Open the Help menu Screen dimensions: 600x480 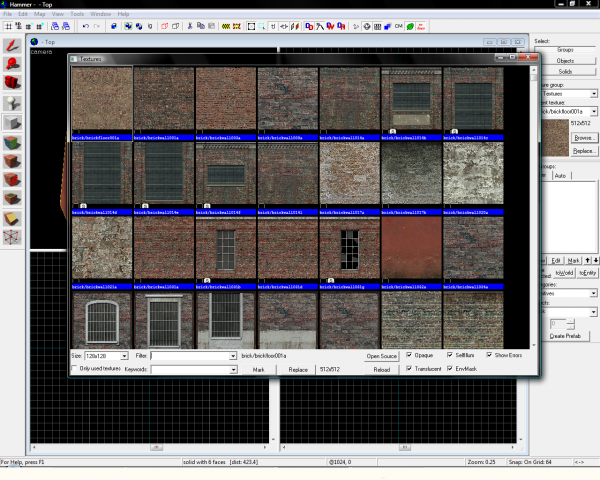coord(123,14)
